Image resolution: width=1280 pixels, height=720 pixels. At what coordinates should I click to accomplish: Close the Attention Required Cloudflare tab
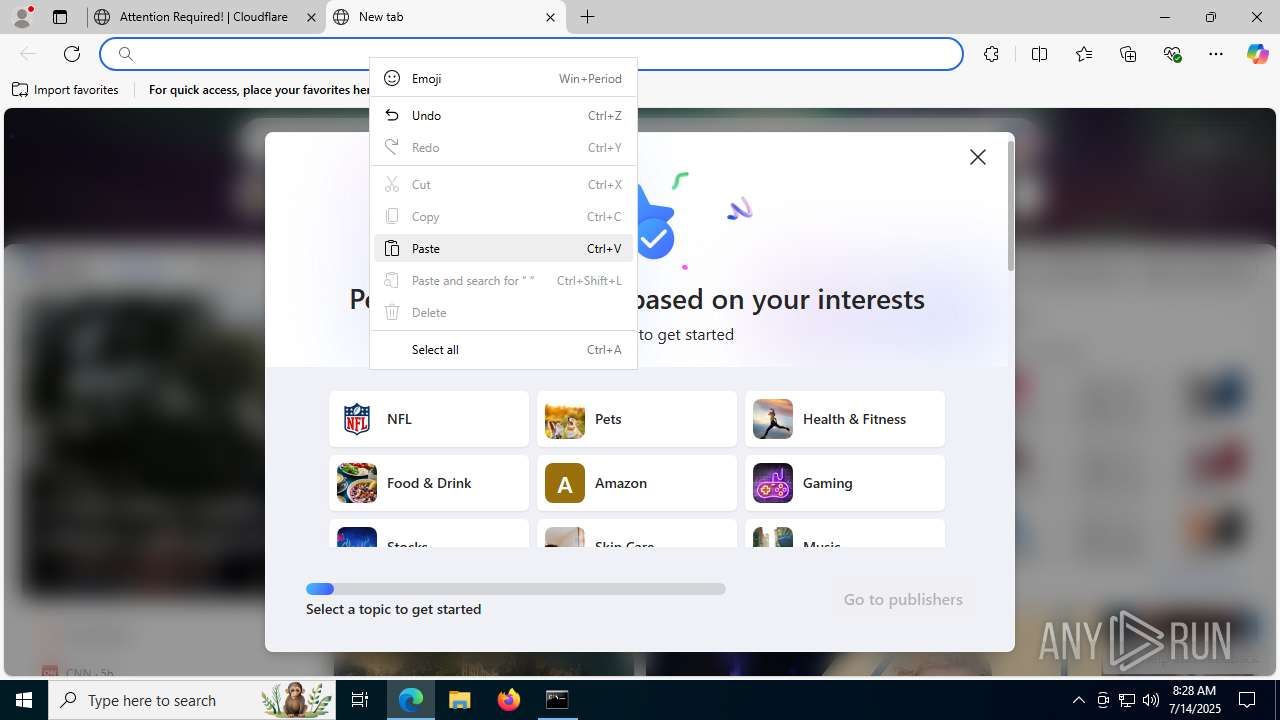tap(311, 17)
